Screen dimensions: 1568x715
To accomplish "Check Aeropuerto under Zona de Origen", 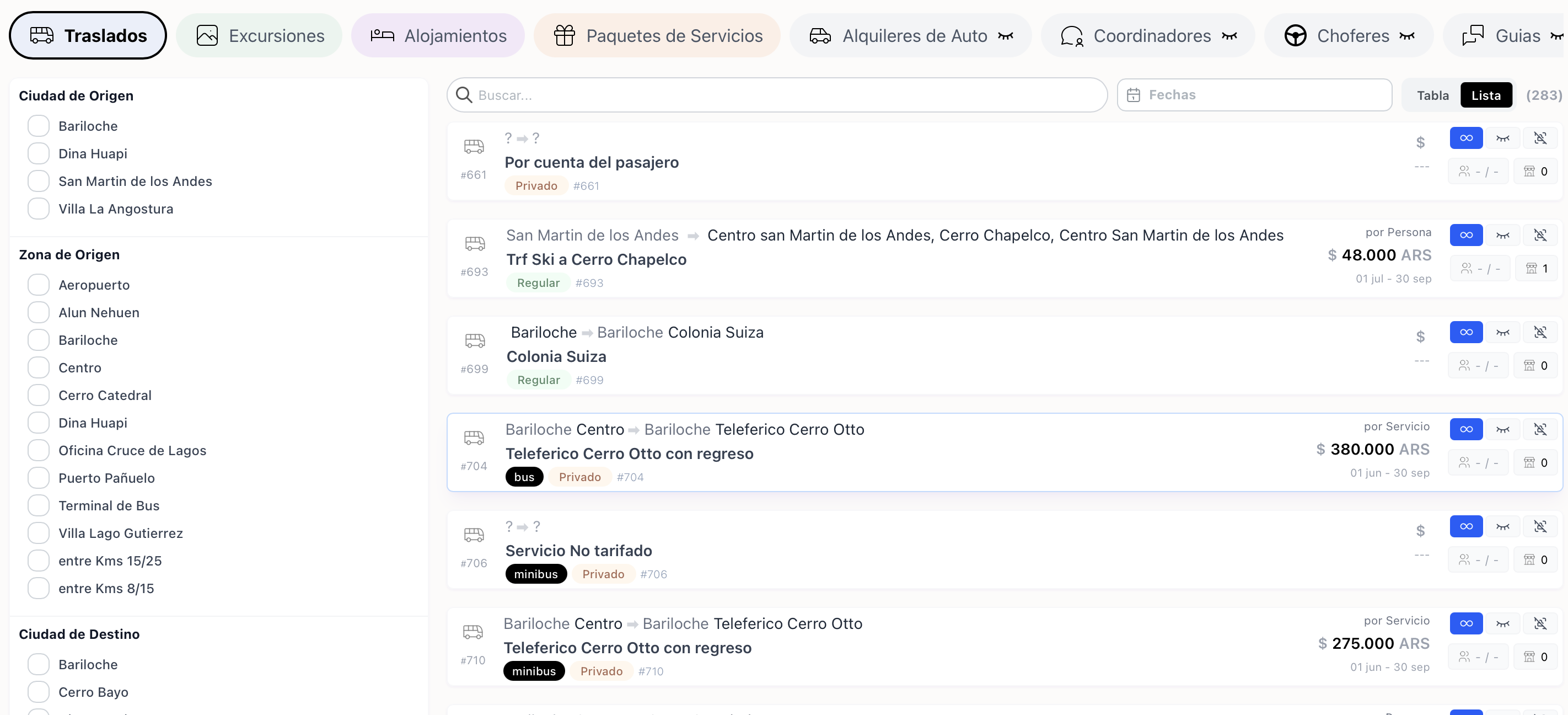I will [39, 285].
